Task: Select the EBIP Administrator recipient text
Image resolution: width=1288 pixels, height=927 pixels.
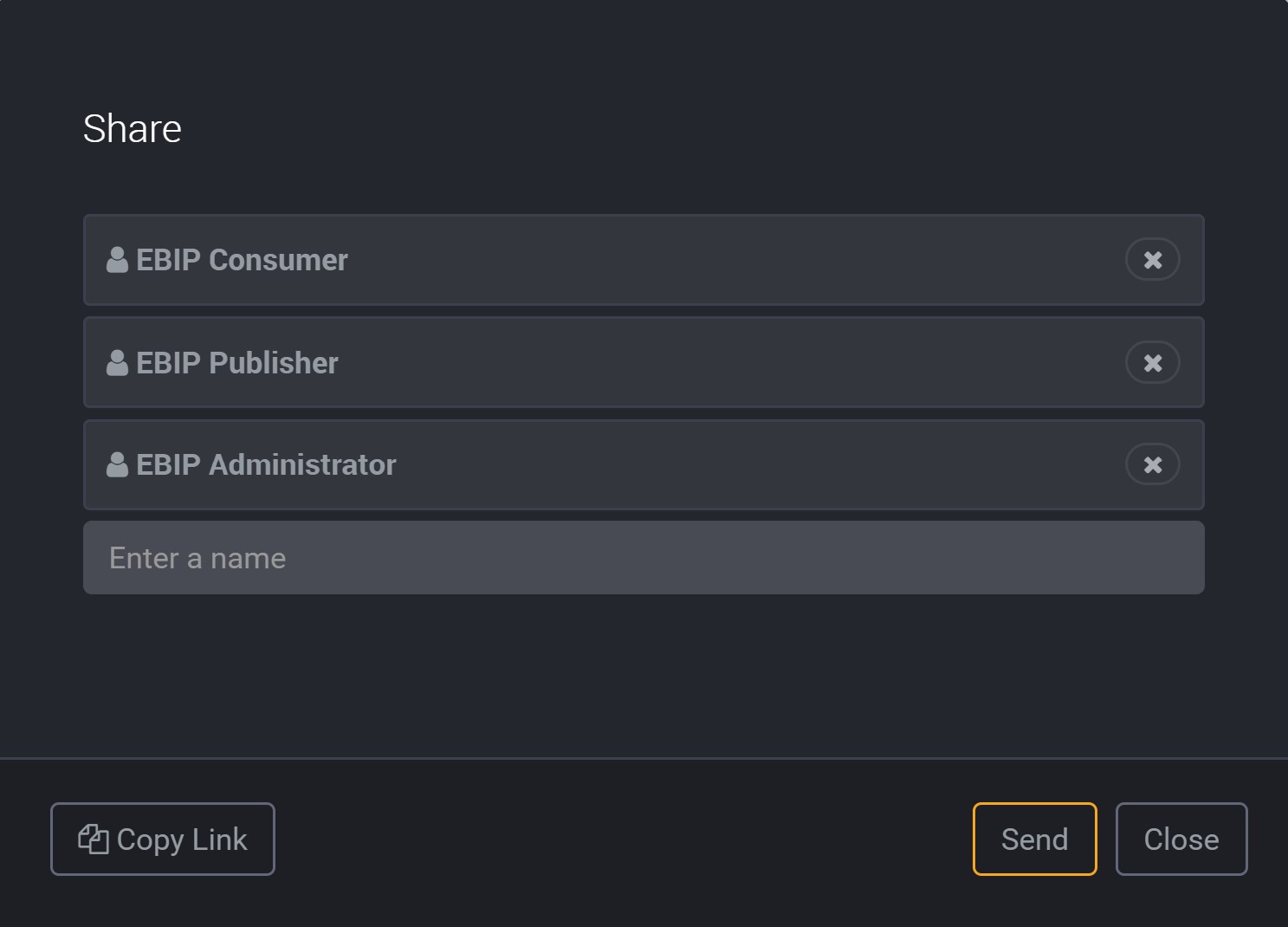Action: [266, 465]
